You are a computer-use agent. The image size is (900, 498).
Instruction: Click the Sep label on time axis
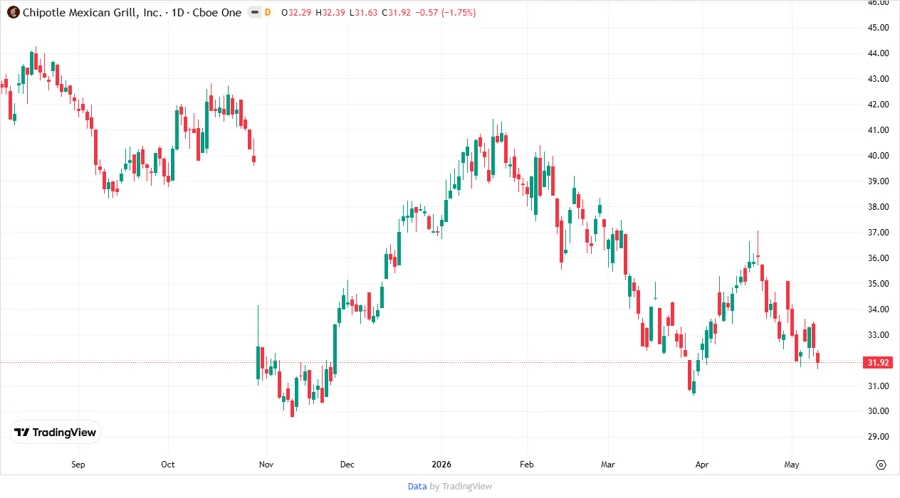coord(78,465)
